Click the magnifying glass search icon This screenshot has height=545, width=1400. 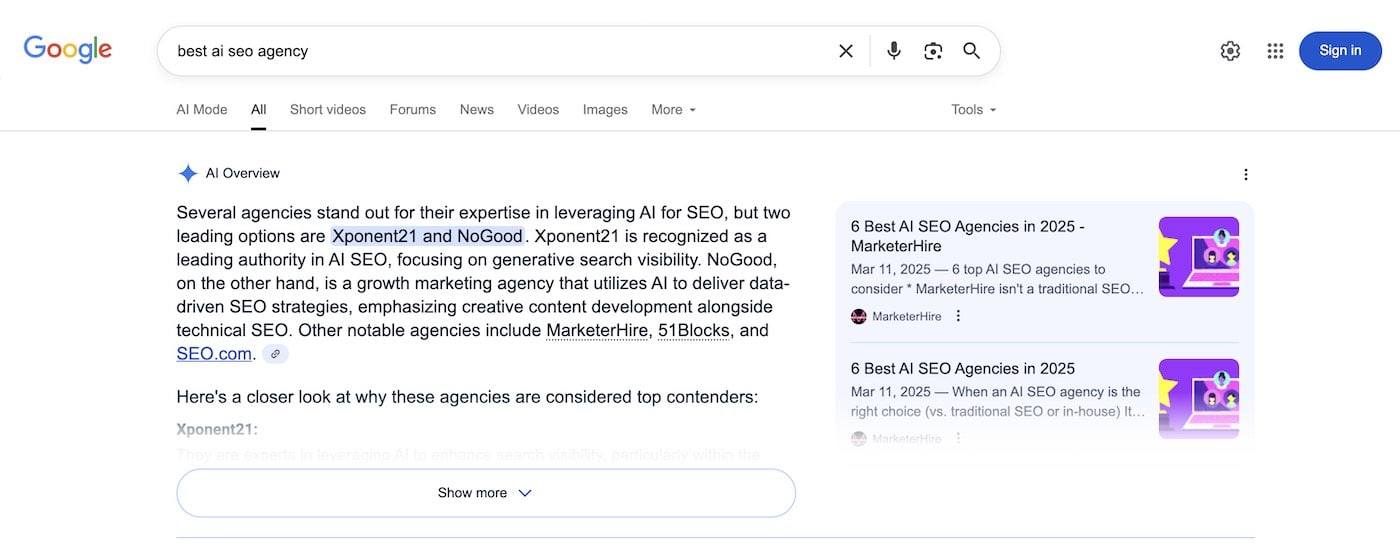coord(972,51)
